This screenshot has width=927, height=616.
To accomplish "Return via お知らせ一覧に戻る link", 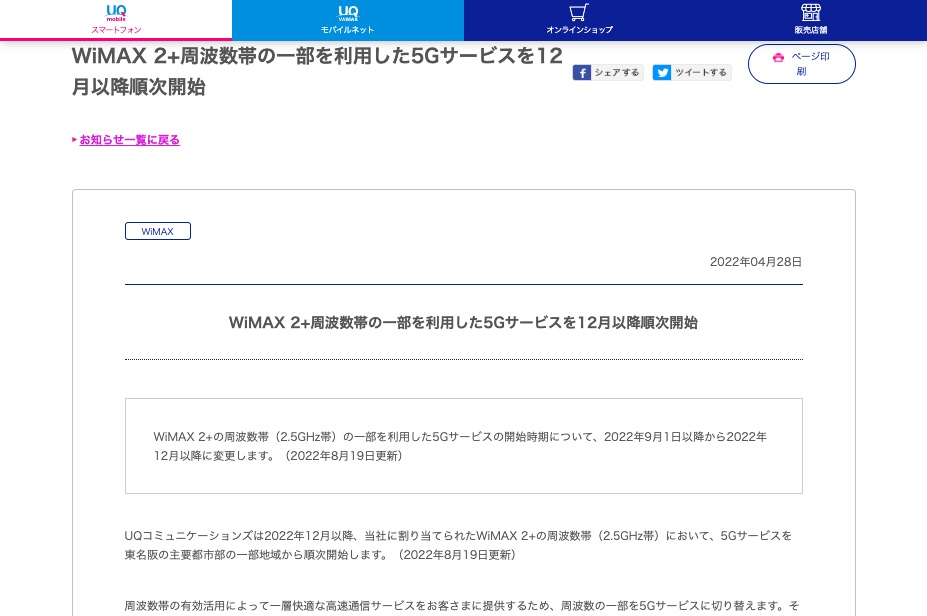I will [129, 140].
